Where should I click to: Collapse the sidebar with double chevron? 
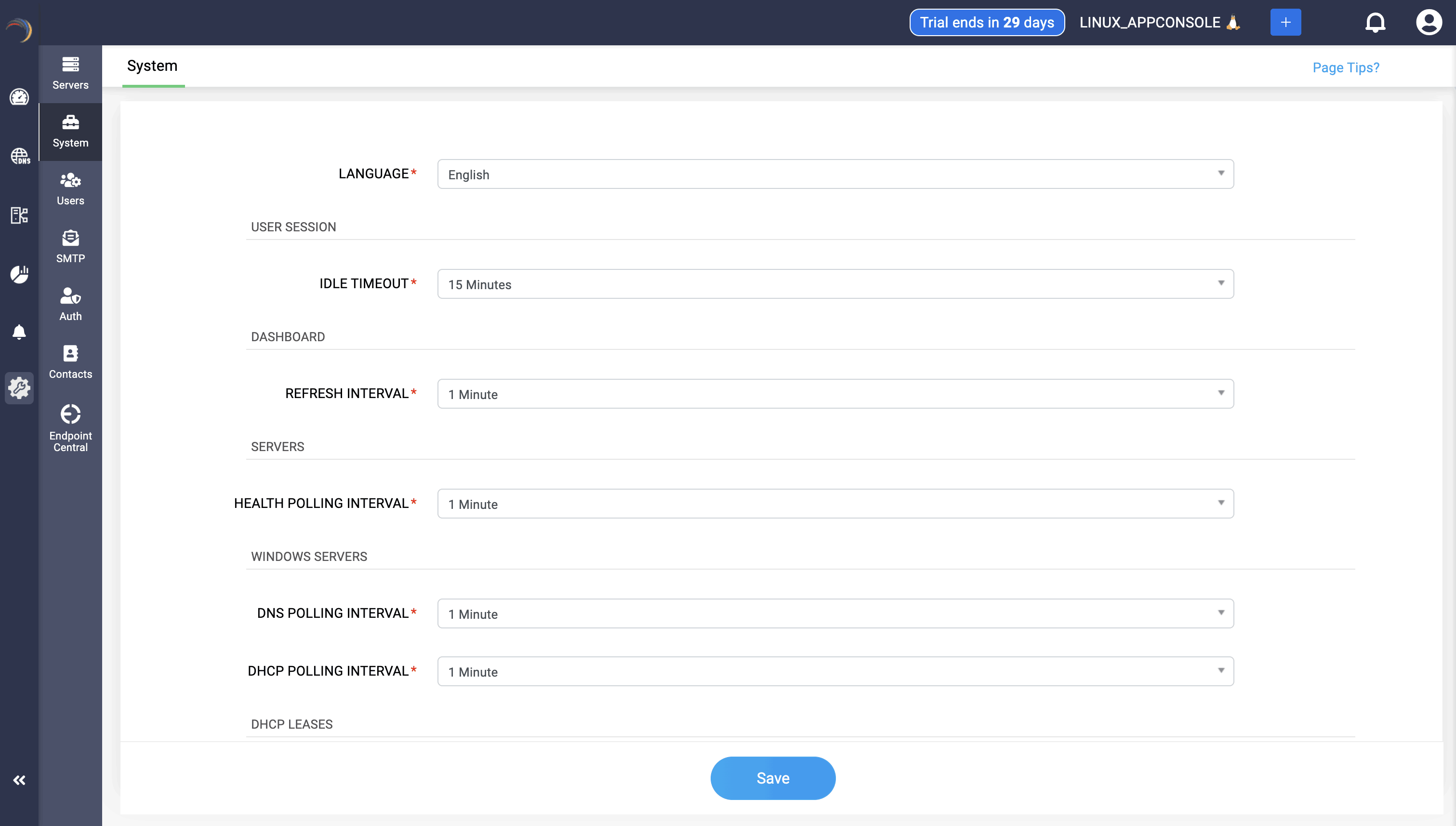tap(19, 780)
